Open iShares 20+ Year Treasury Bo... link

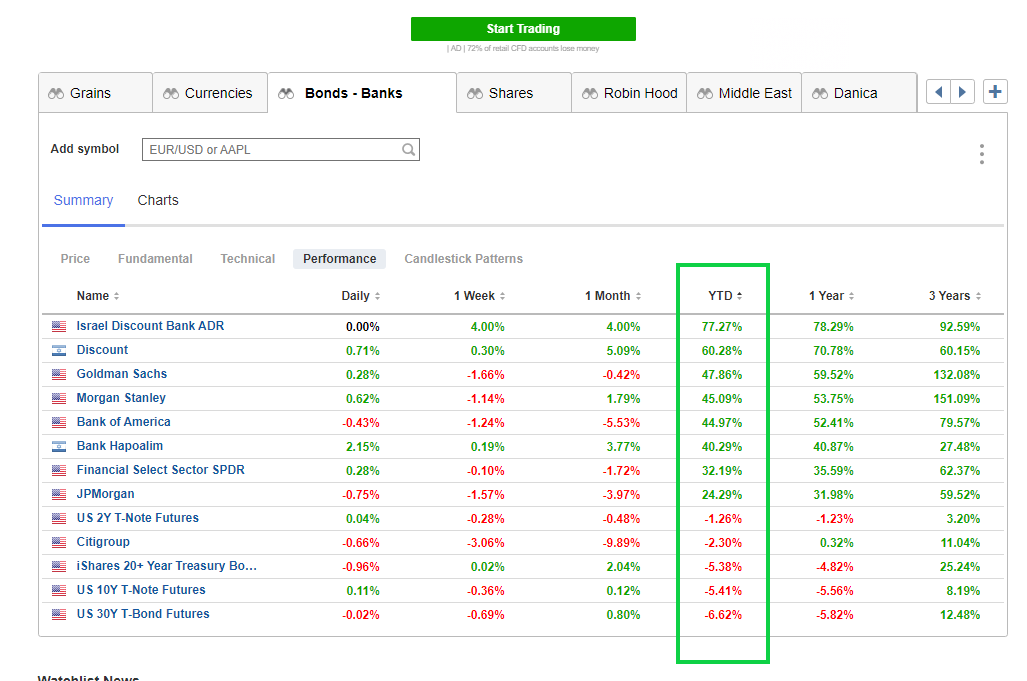pos(166,566)
